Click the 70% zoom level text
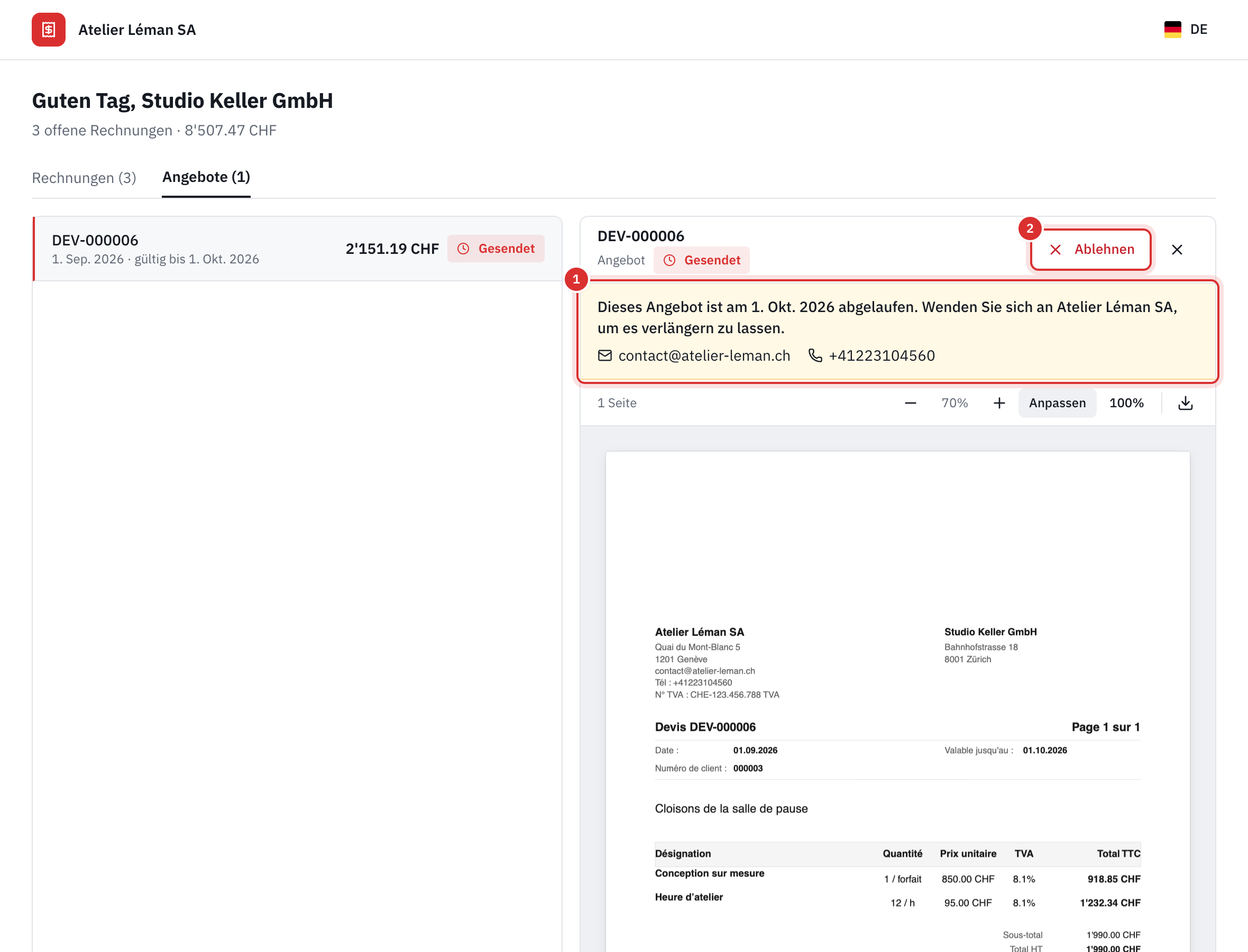1248x952 pixels. [x=955, y=403]
